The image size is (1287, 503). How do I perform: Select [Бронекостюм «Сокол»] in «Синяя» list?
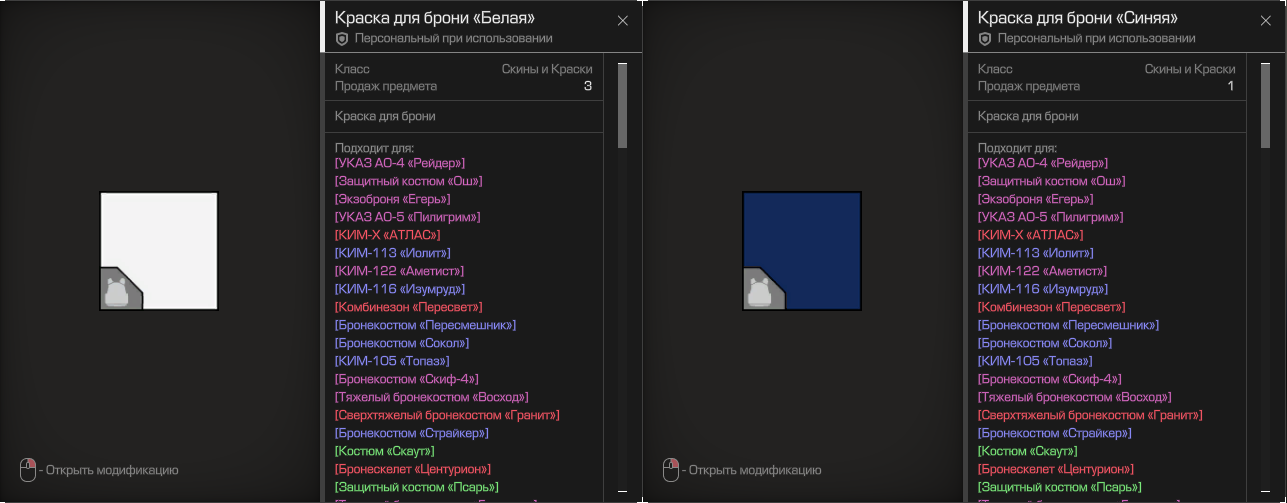[1045, 343]
